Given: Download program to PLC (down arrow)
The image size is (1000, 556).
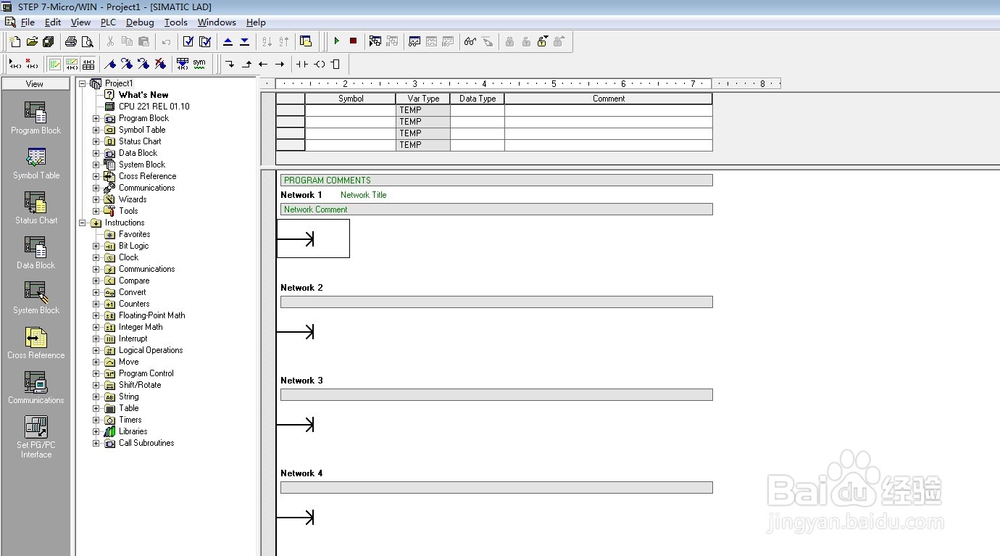Looking at the screenshot, I should pos(244,41).
